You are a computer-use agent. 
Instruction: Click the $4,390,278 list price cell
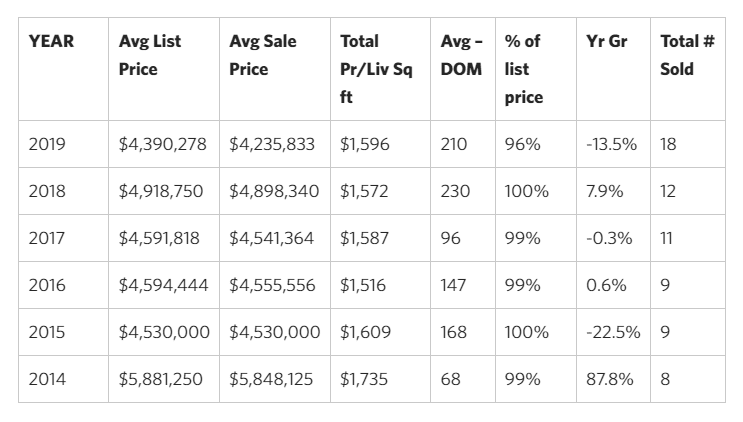coord(163,144)
